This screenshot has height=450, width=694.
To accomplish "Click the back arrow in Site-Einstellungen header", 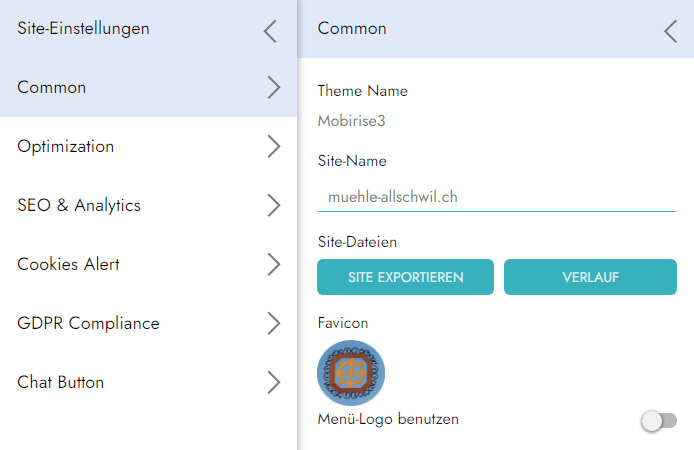I will pyautogui.click(x=270, y=30).
